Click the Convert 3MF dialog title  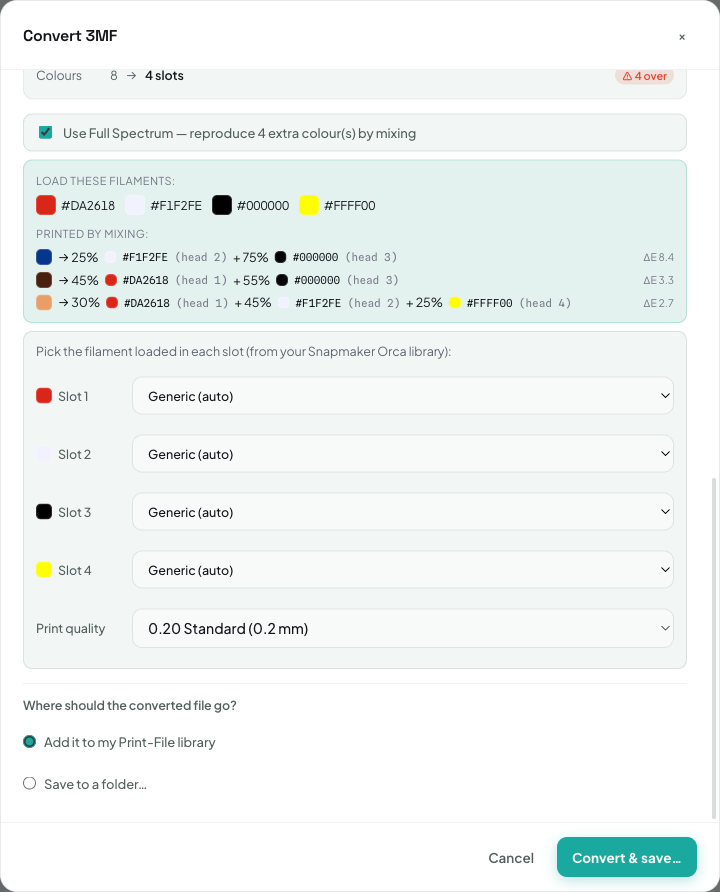[x=70, y=36]
